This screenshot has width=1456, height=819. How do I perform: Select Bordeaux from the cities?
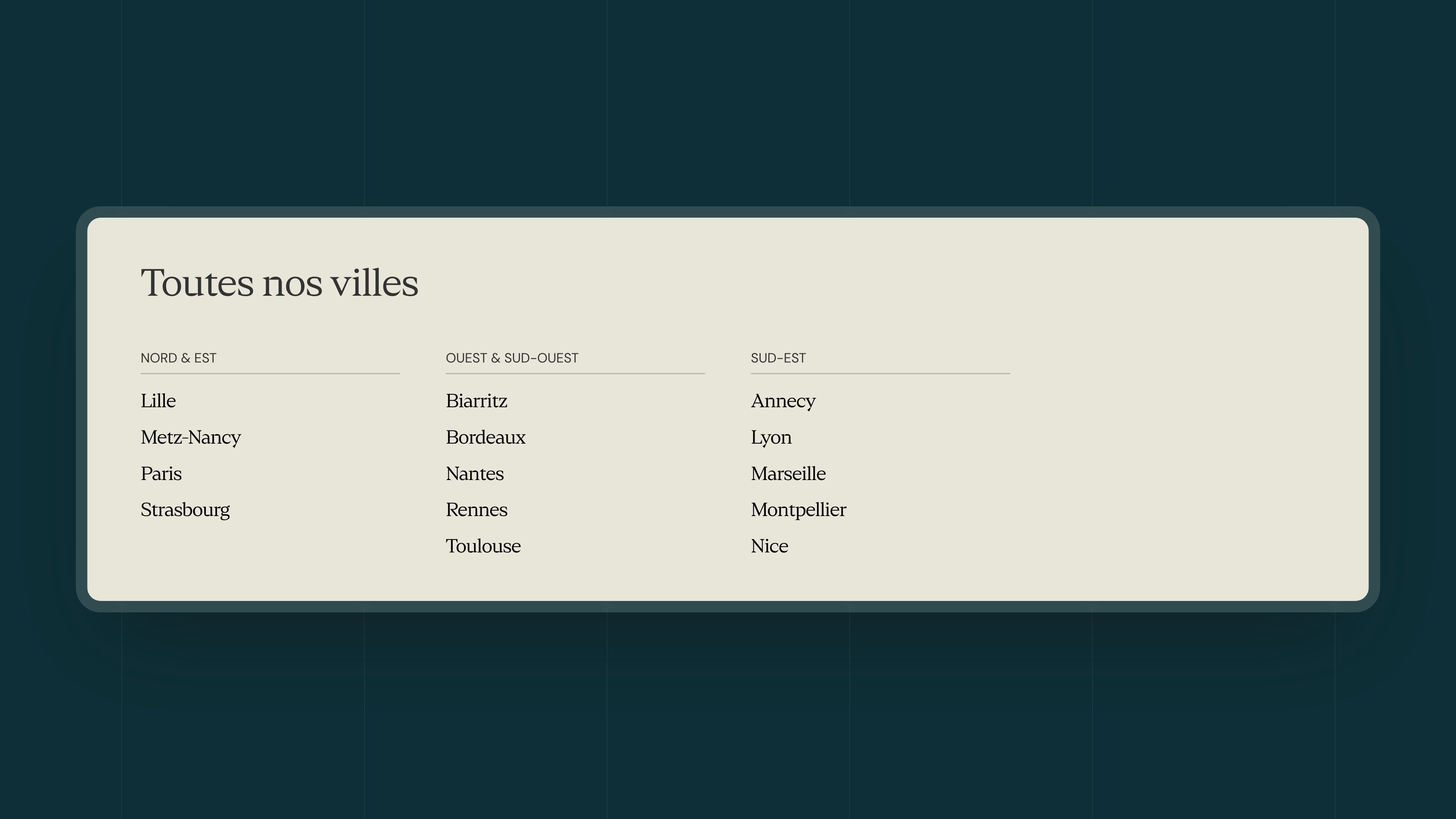[x=485, y=438]
